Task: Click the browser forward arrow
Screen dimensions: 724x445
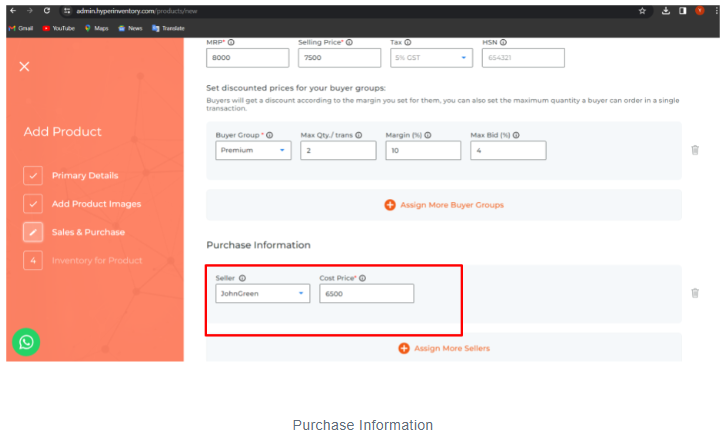Action: [30, 11]
